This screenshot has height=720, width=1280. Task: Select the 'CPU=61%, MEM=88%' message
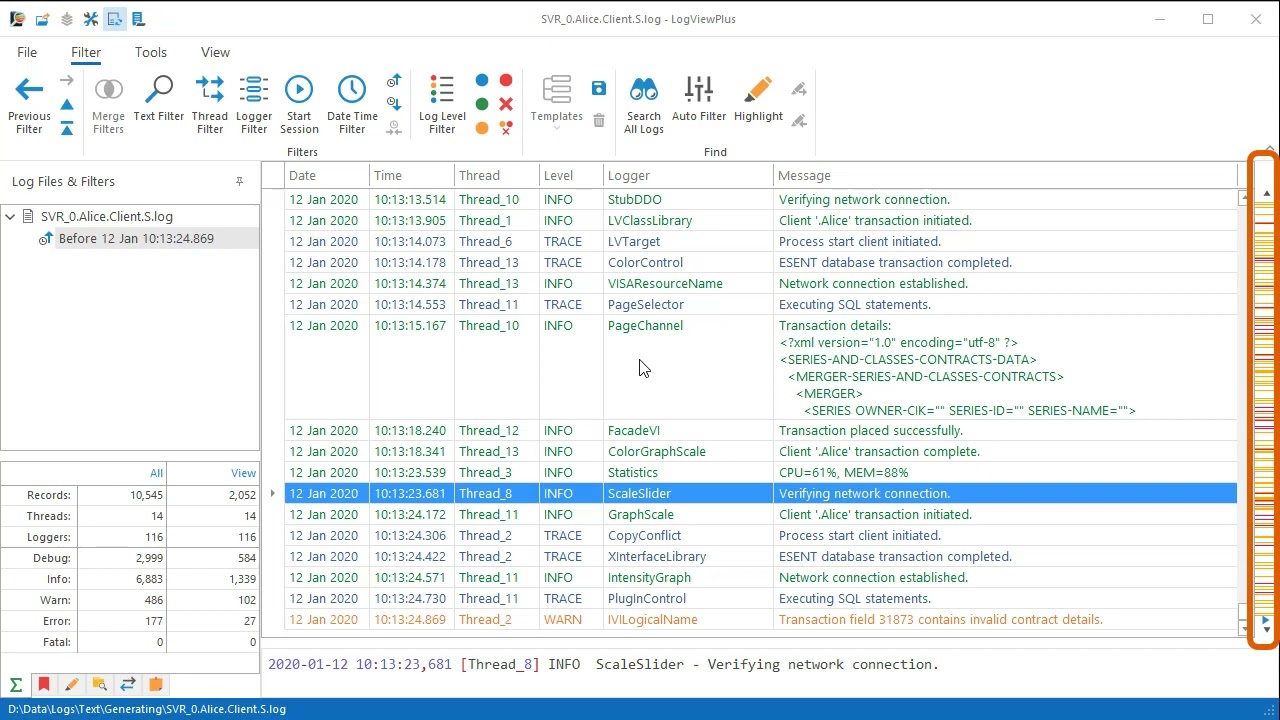coord(843,472)
